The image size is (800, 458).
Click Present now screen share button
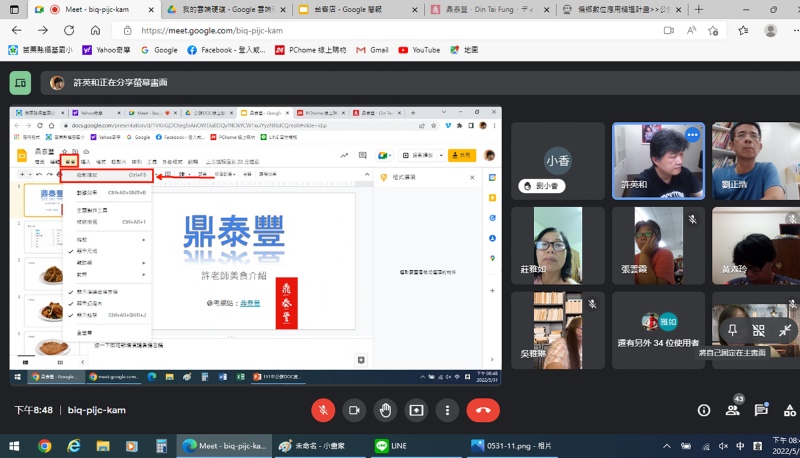(416, 410)
